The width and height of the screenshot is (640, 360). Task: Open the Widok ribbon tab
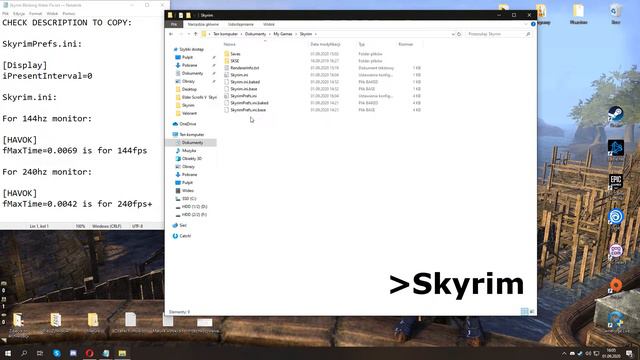(269, 24)
